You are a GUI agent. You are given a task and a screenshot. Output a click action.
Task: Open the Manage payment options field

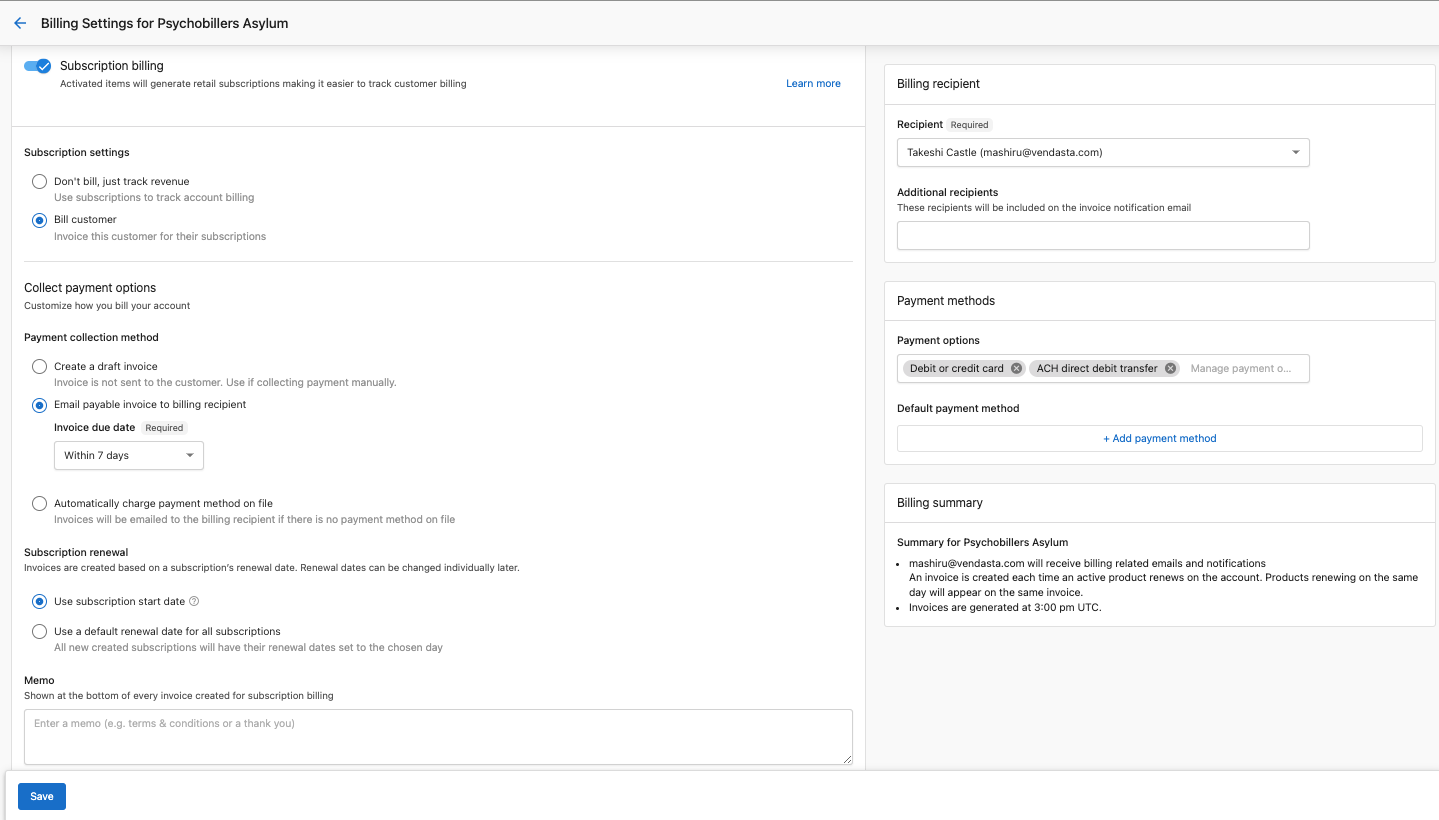pos(1240,368)
